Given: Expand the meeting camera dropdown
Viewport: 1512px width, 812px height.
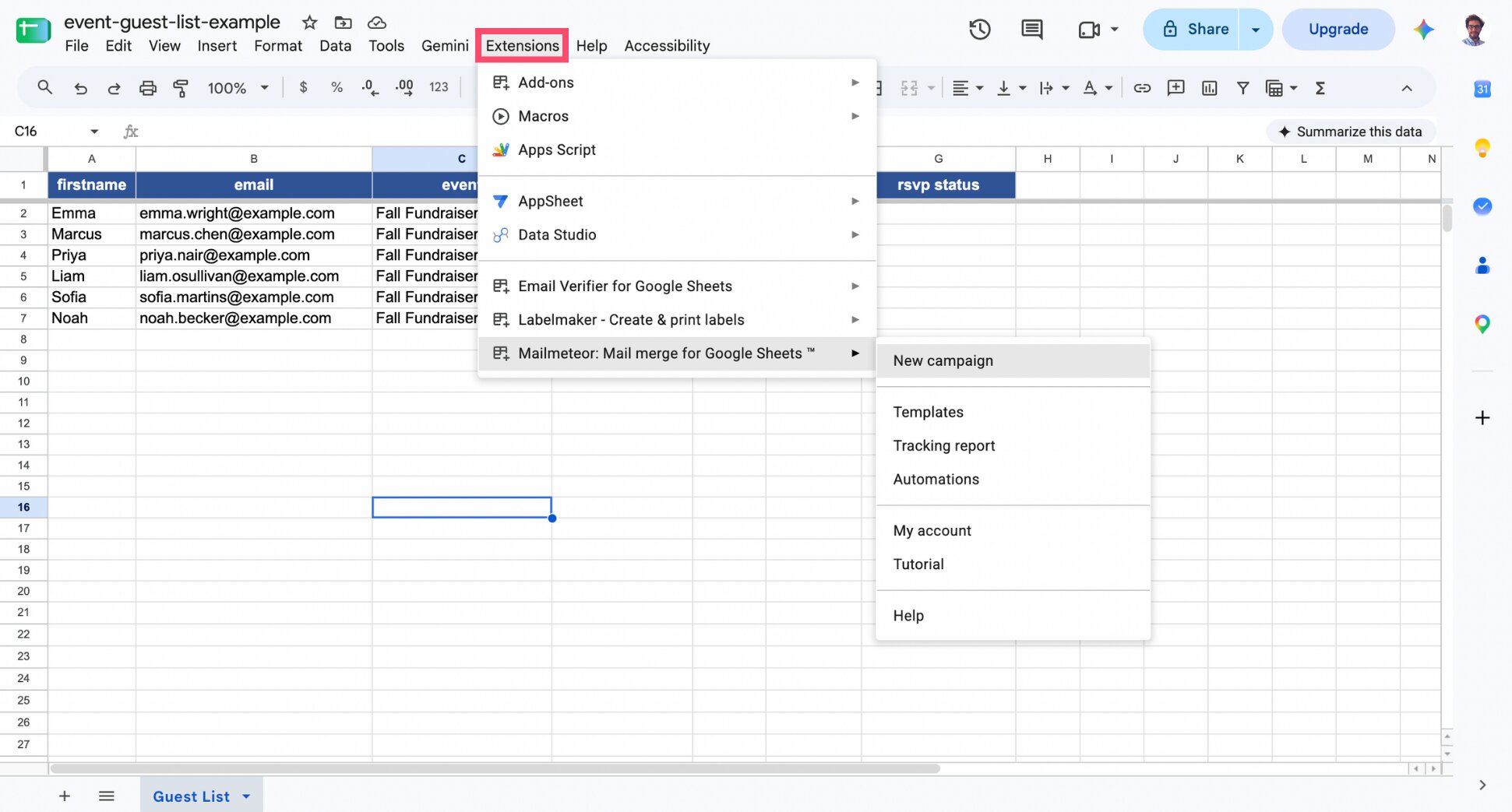Looking at the screenshot, I should coord(1115,30).
